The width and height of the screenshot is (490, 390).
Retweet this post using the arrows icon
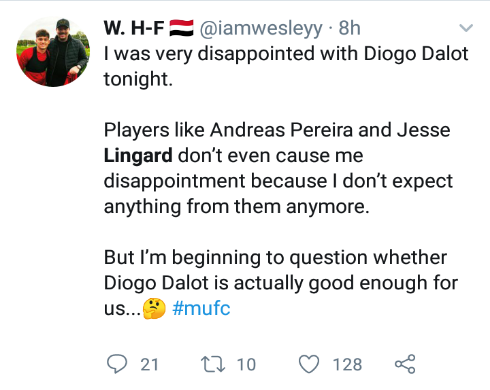[x=213, y=364]
